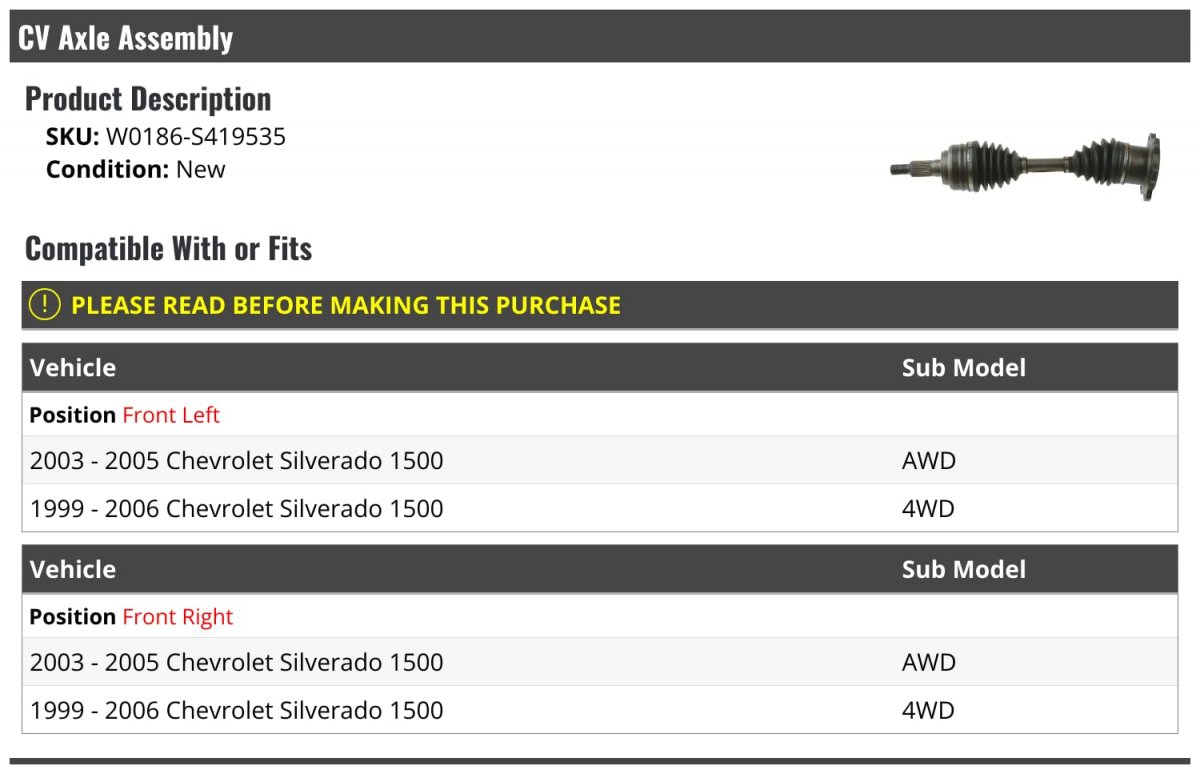Click the SKU number W0186-S419535
Image resolution: width=1200 pixels, height=774 pixels.
pyautogui.click(x=196, y=137)
